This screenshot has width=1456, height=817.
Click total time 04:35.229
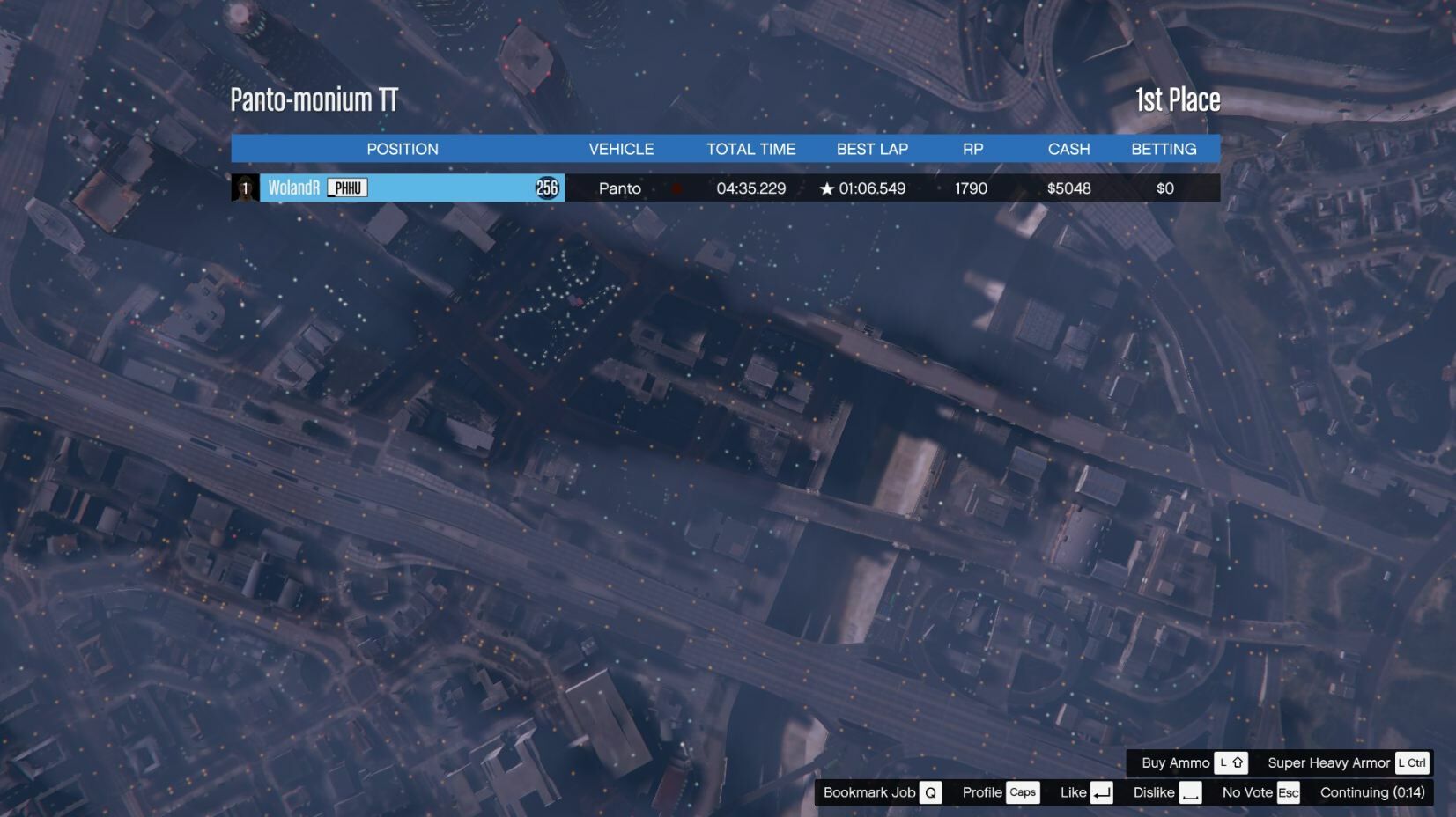[751, 188]
